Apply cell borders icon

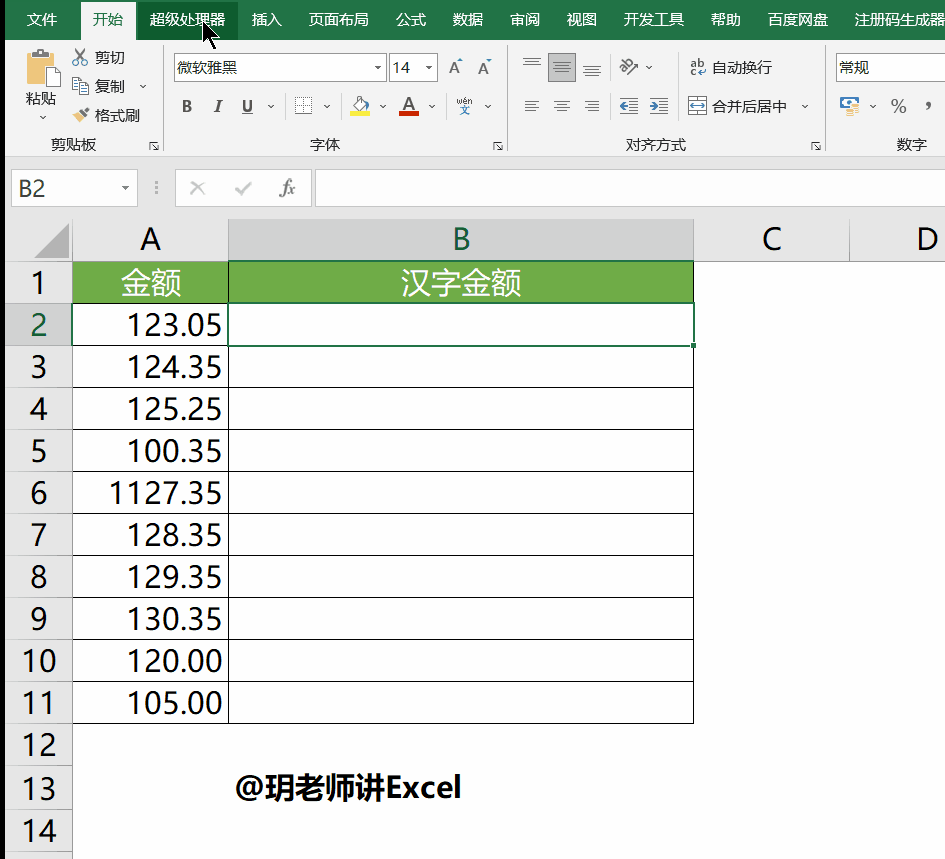coord(303,107)
